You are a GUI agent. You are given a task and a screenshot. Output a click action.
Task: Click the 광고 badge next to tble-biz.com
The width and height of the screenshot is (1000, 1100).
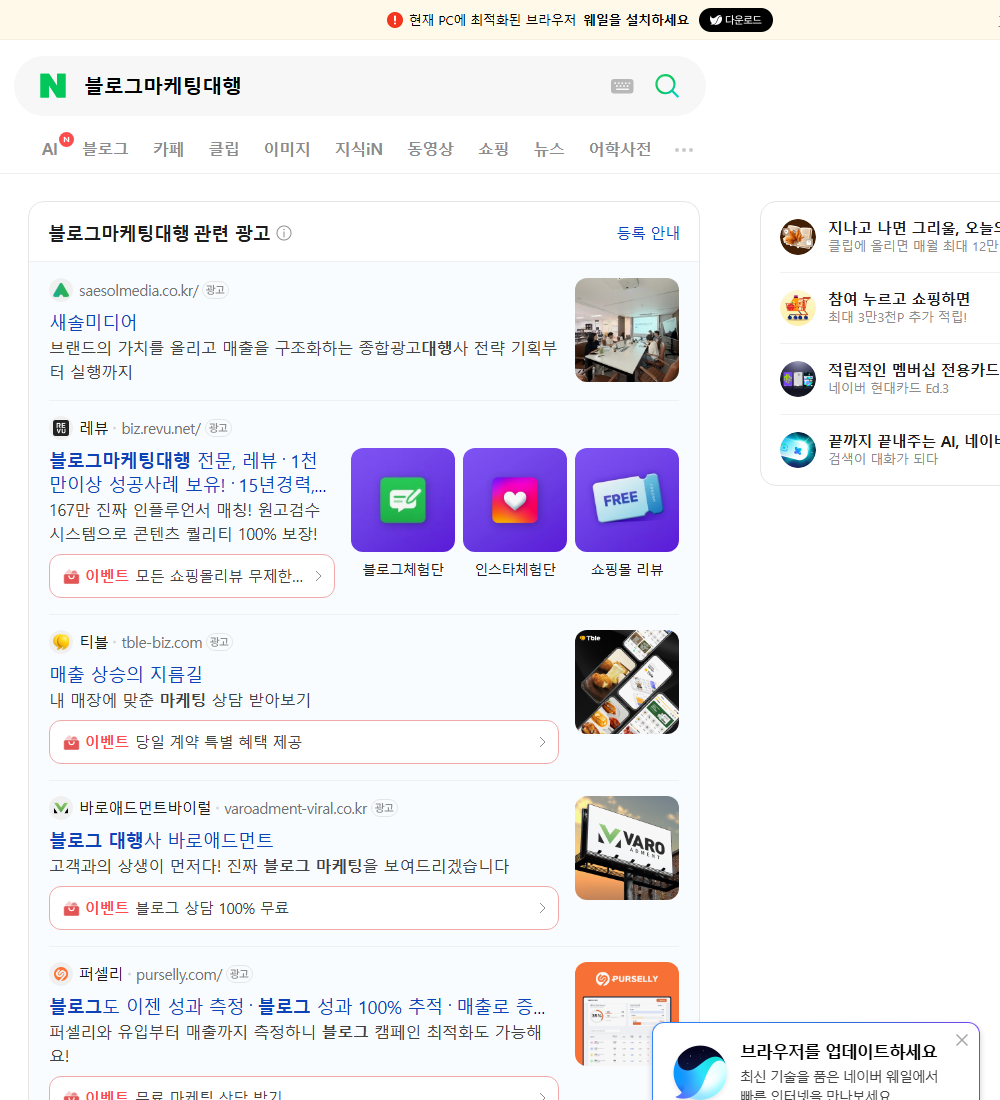pos(219,642)
